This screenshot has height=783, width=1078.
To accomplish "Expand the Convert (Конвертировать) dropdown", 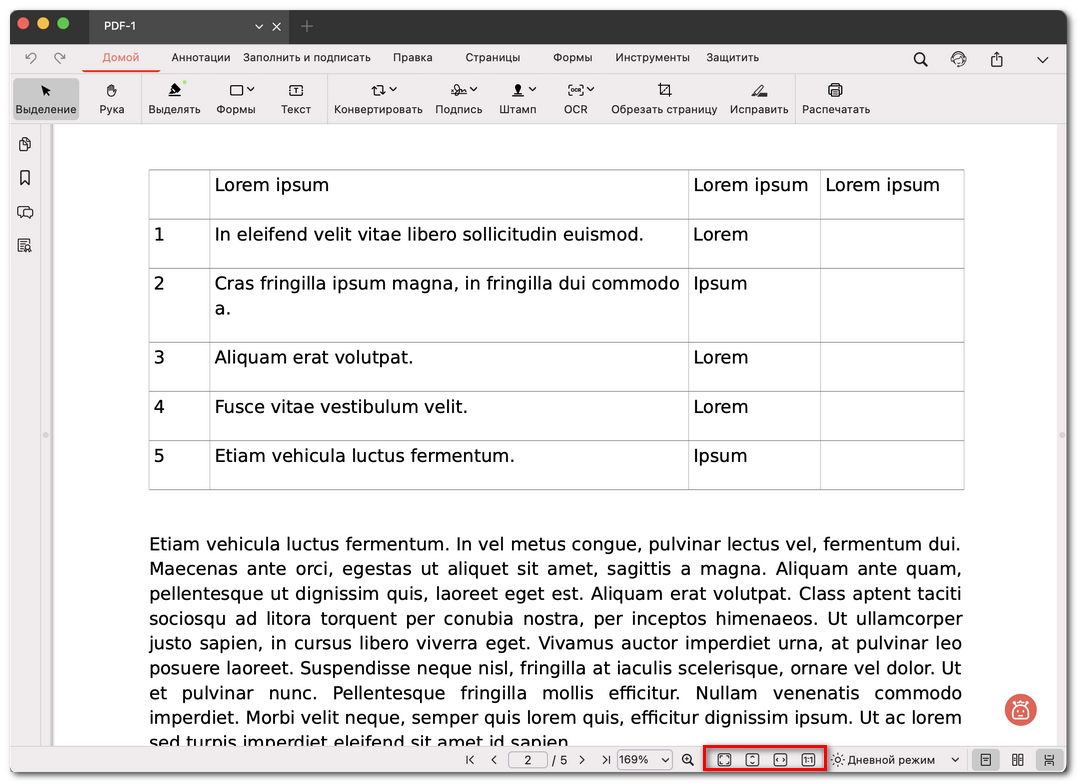I will tap(378, 98).
